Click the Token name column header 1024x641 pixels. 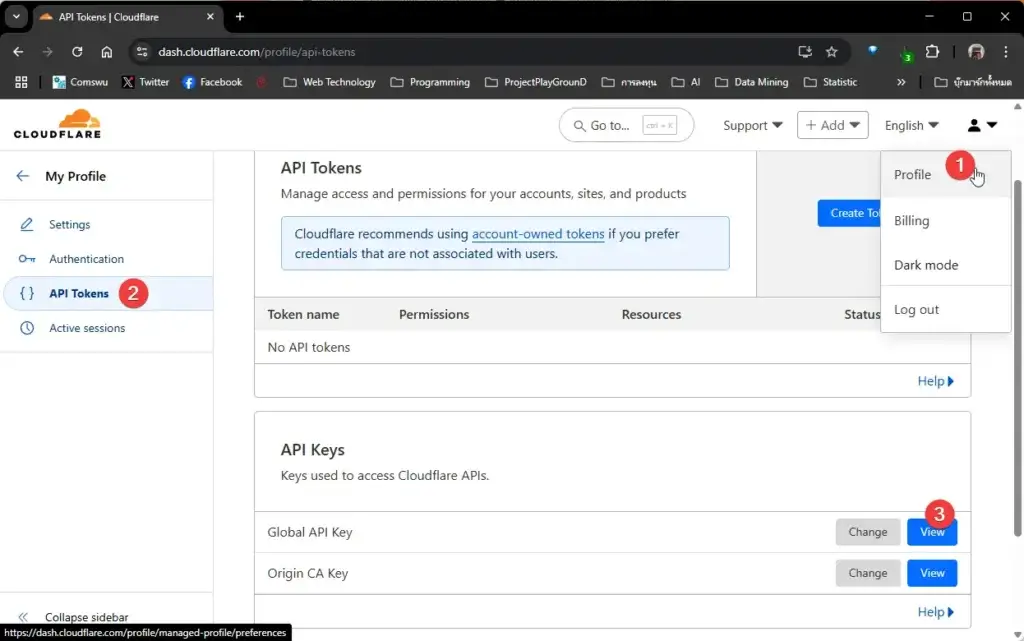303,315
